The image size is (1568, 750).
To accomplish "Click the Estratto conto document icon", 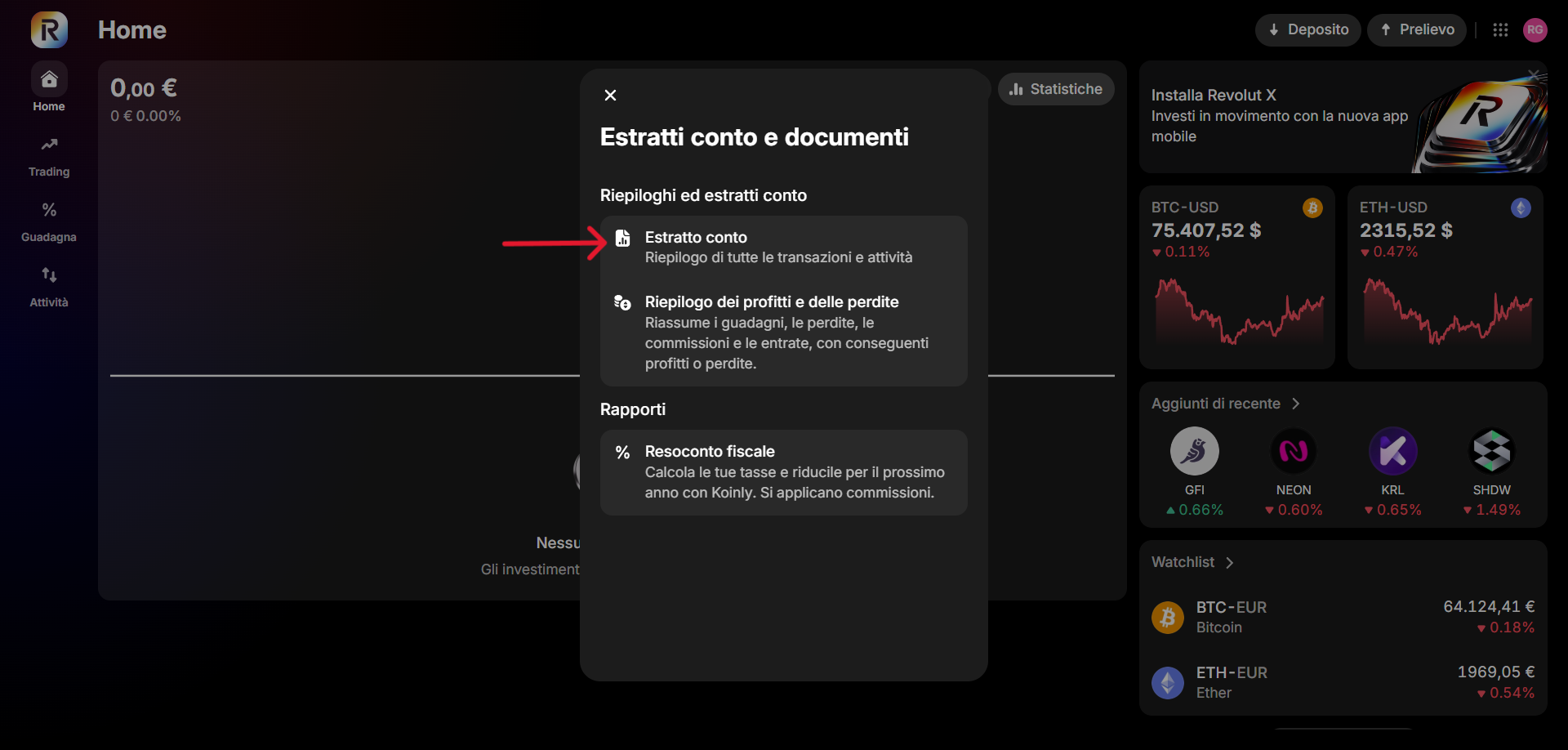I will (x=622, y=238).
